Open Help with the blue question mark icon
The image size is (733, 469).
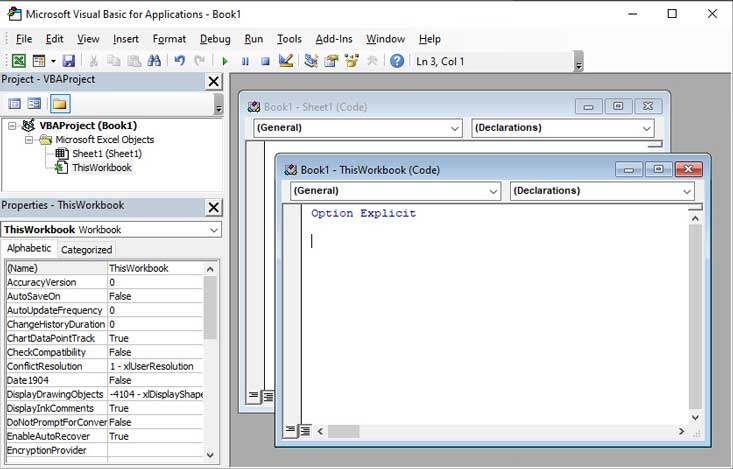397,61
